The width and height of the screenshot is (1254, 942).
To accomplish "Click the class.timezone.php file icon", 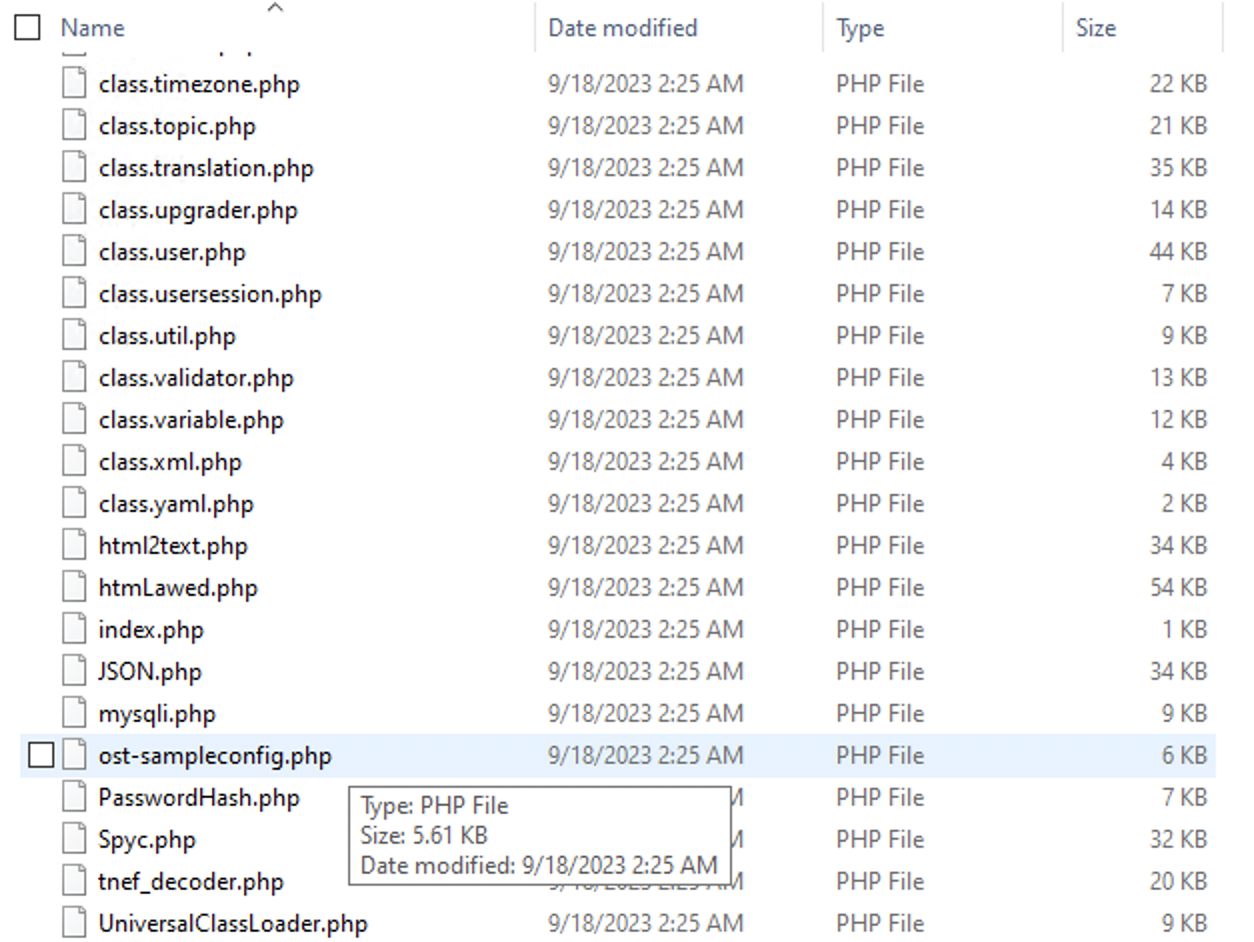I will click(75, 84).
